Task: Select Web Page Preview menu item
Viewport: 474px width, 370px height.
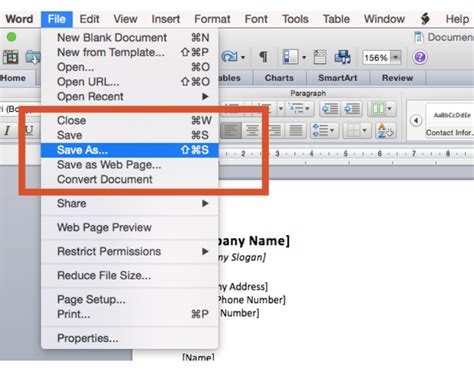Action: 130,227
